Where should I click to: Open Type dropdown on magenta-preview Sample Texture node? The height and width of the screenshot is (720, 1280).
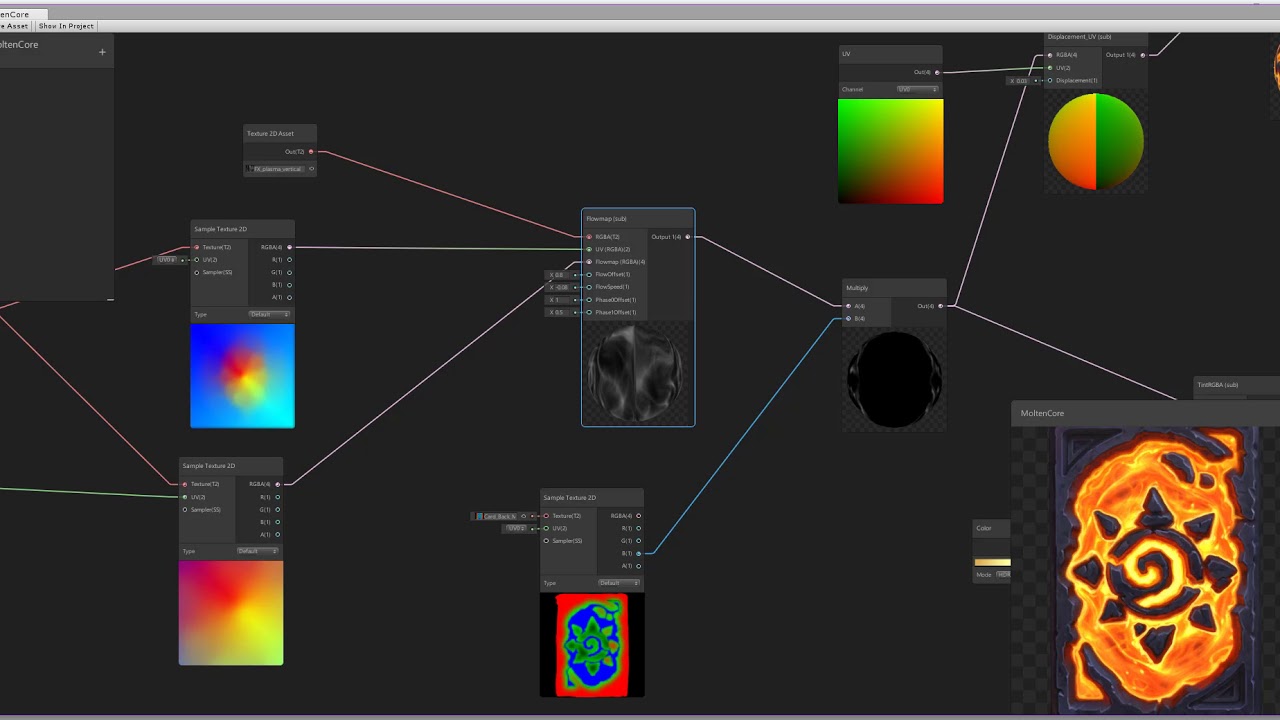pos(258,551)
